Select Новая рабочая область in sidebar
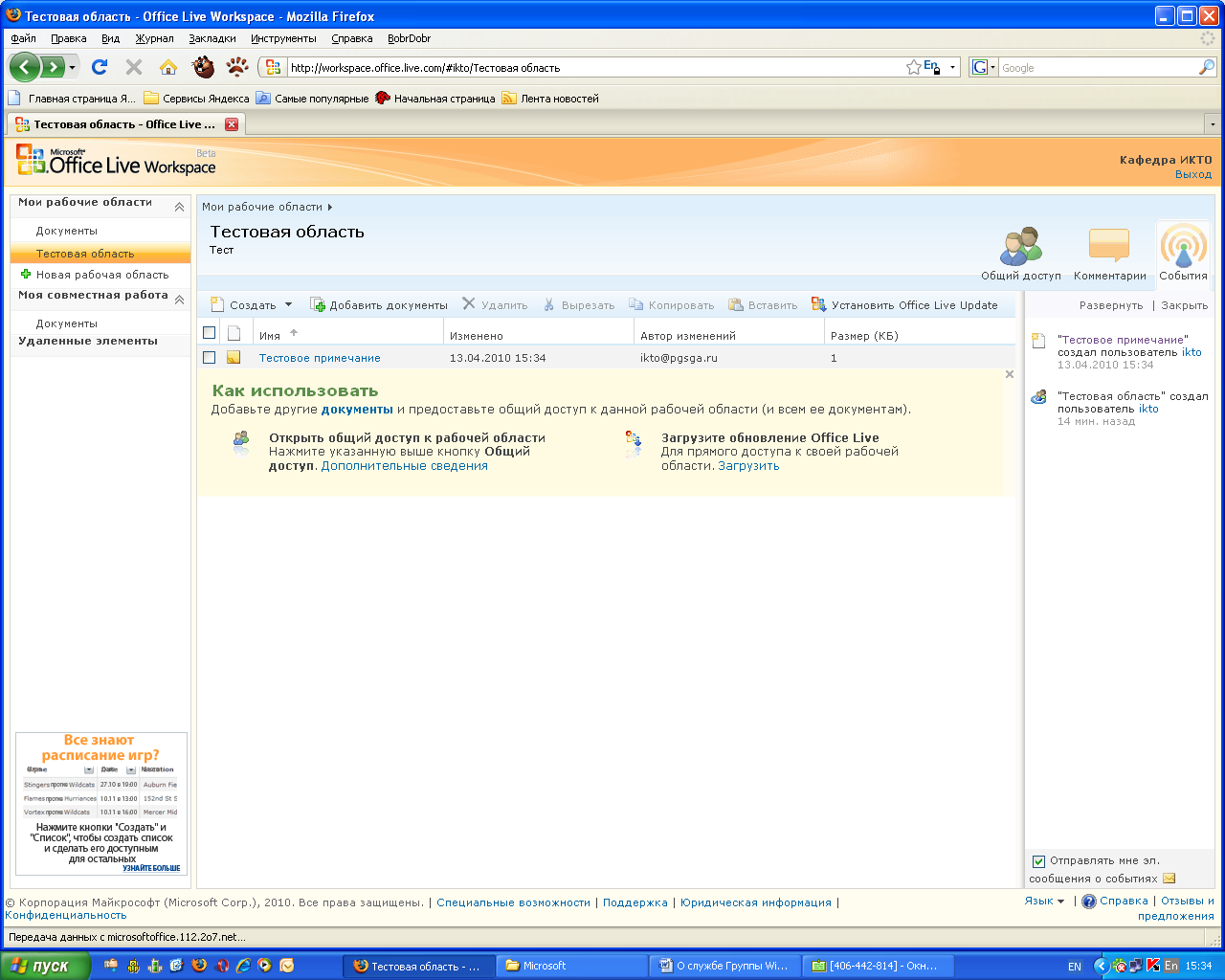This screenshot has width=1225, height=980. point(102,275)
